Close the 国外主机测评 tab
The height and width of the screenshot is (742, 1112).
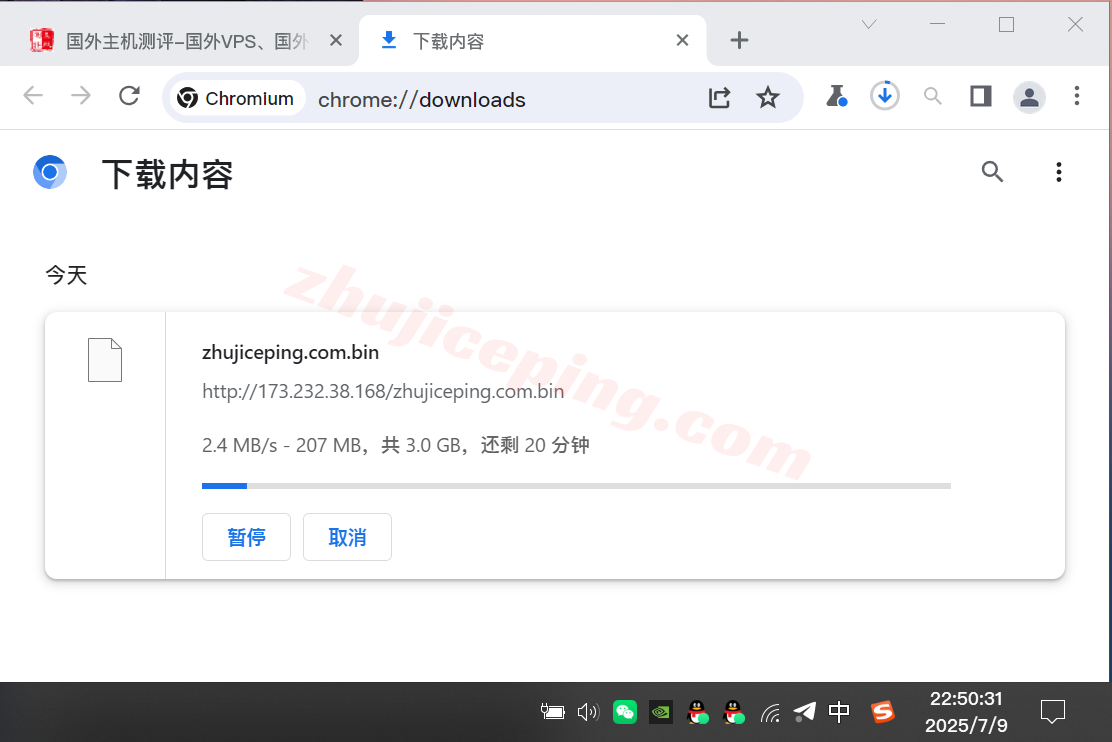pyautogui.click(x=336, y=40)
